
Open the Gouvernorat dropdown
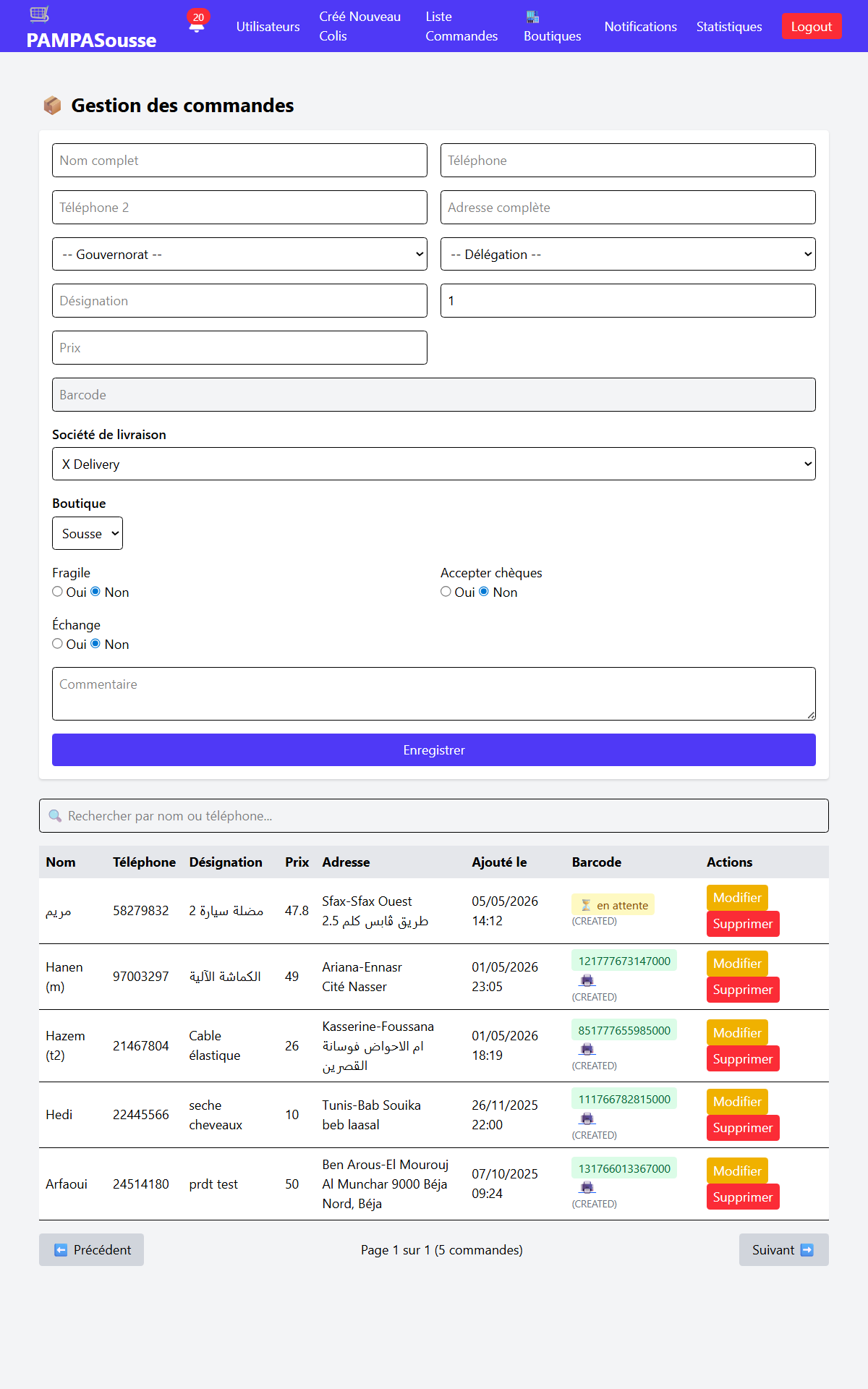click(x=239, y=254)
